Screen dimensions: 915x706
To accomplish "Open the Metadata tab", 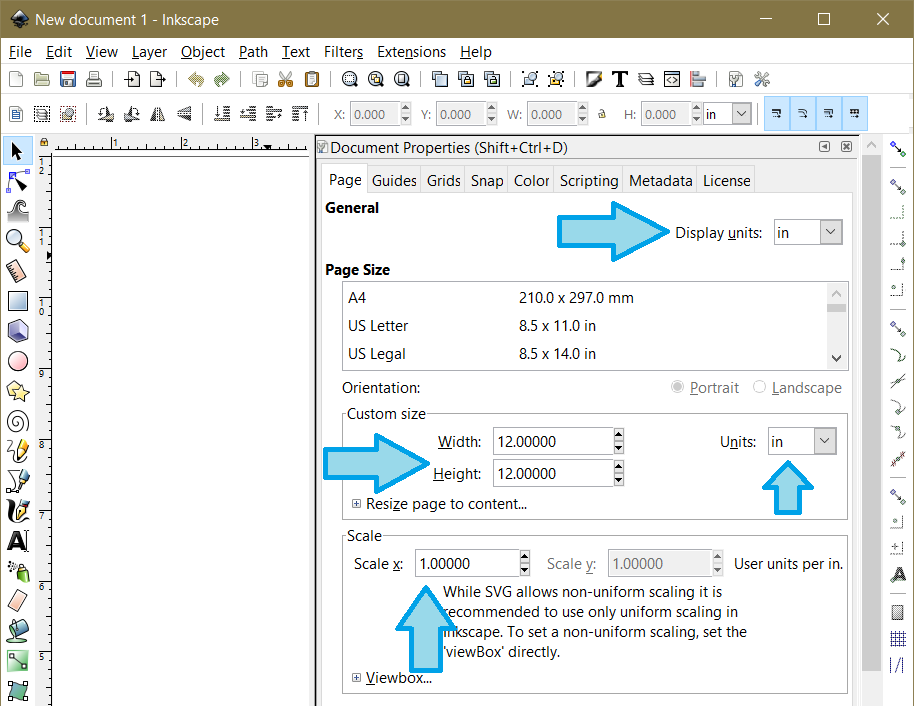I will coord(661,181).
